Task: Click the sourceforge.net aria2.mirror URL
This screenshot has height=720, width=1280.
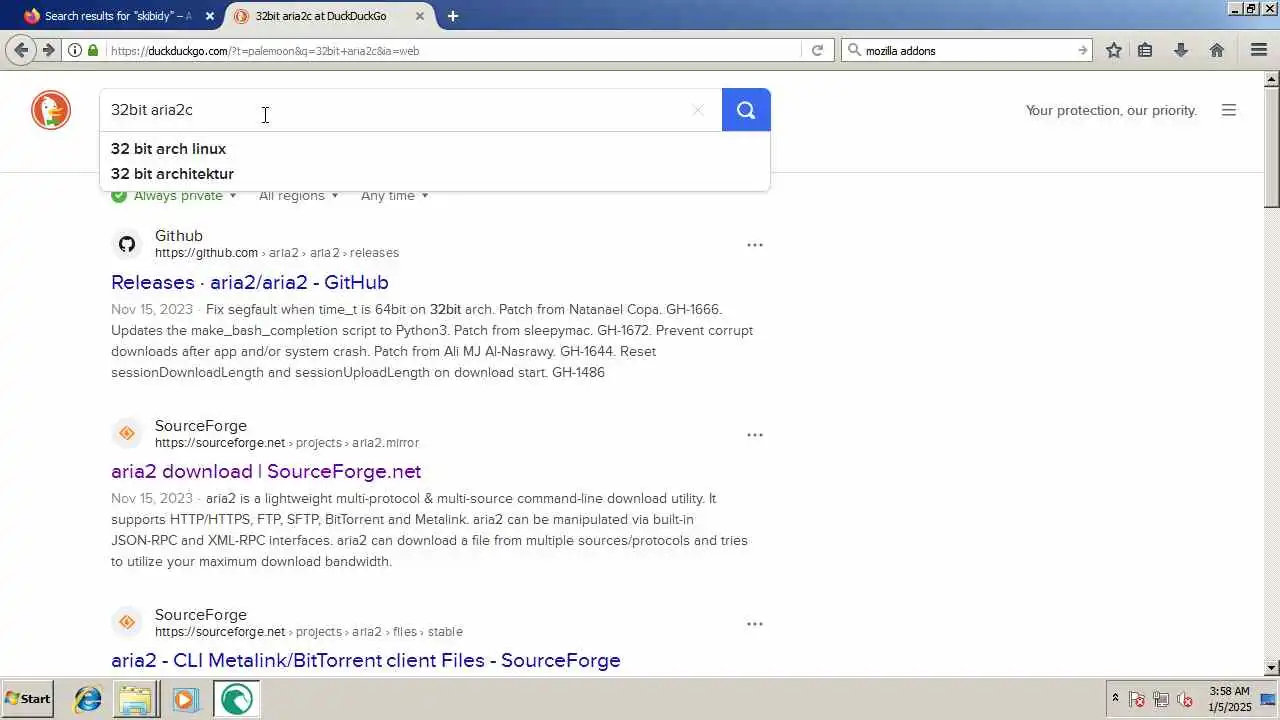Action: pos(287,443)
